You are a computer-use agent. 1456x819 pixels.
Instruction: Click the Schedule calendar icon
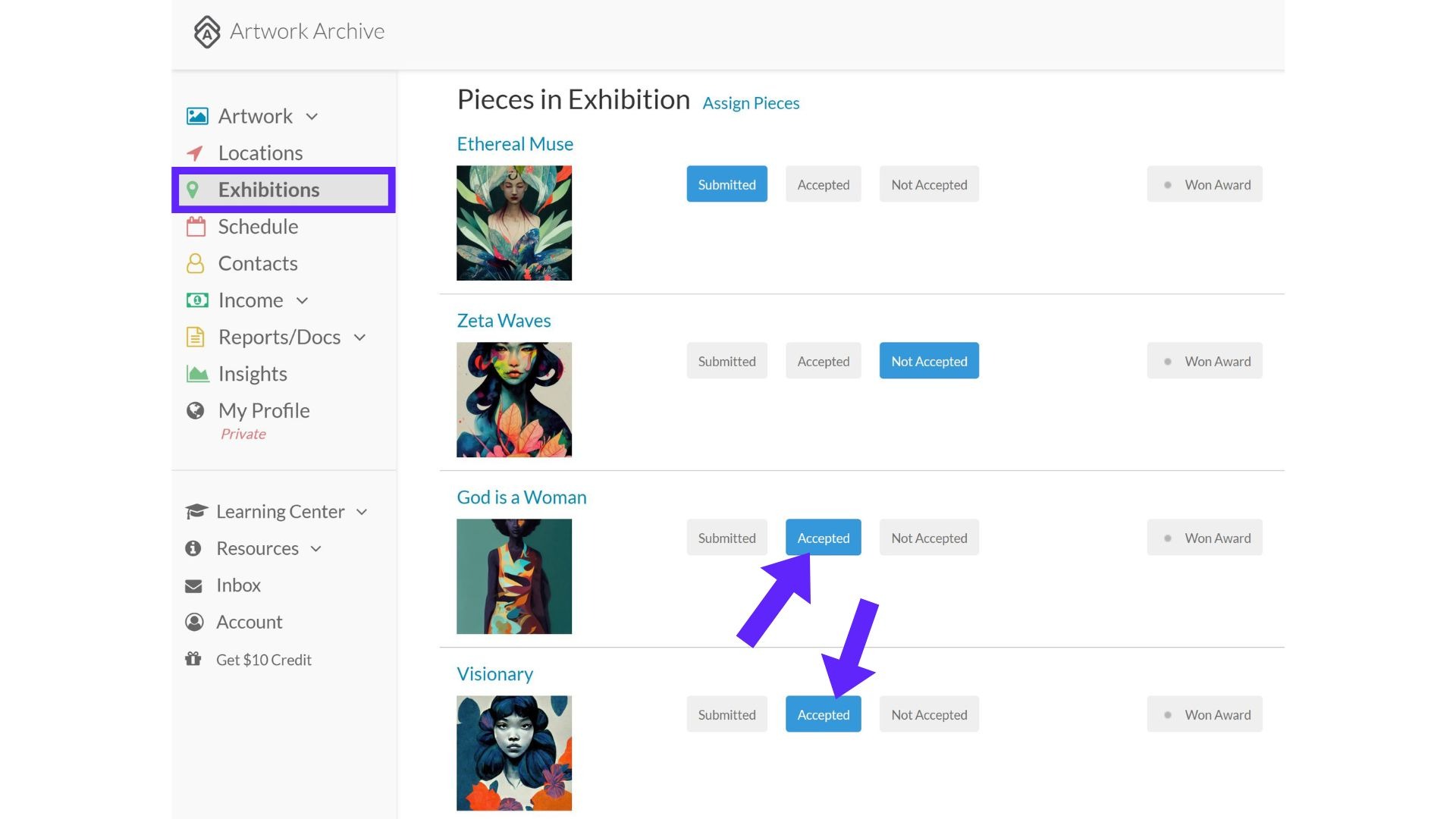click(x=196, y=227)
